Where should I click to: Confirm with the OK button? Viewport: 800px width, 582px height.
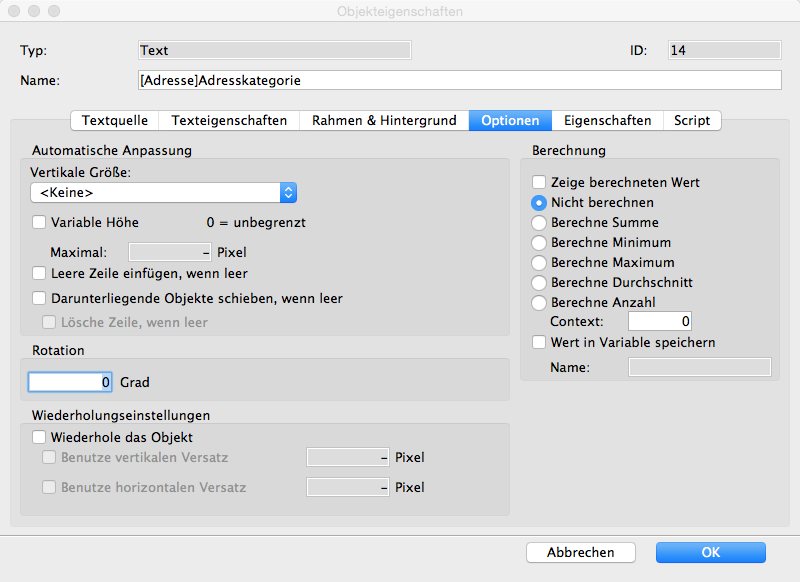710,553
